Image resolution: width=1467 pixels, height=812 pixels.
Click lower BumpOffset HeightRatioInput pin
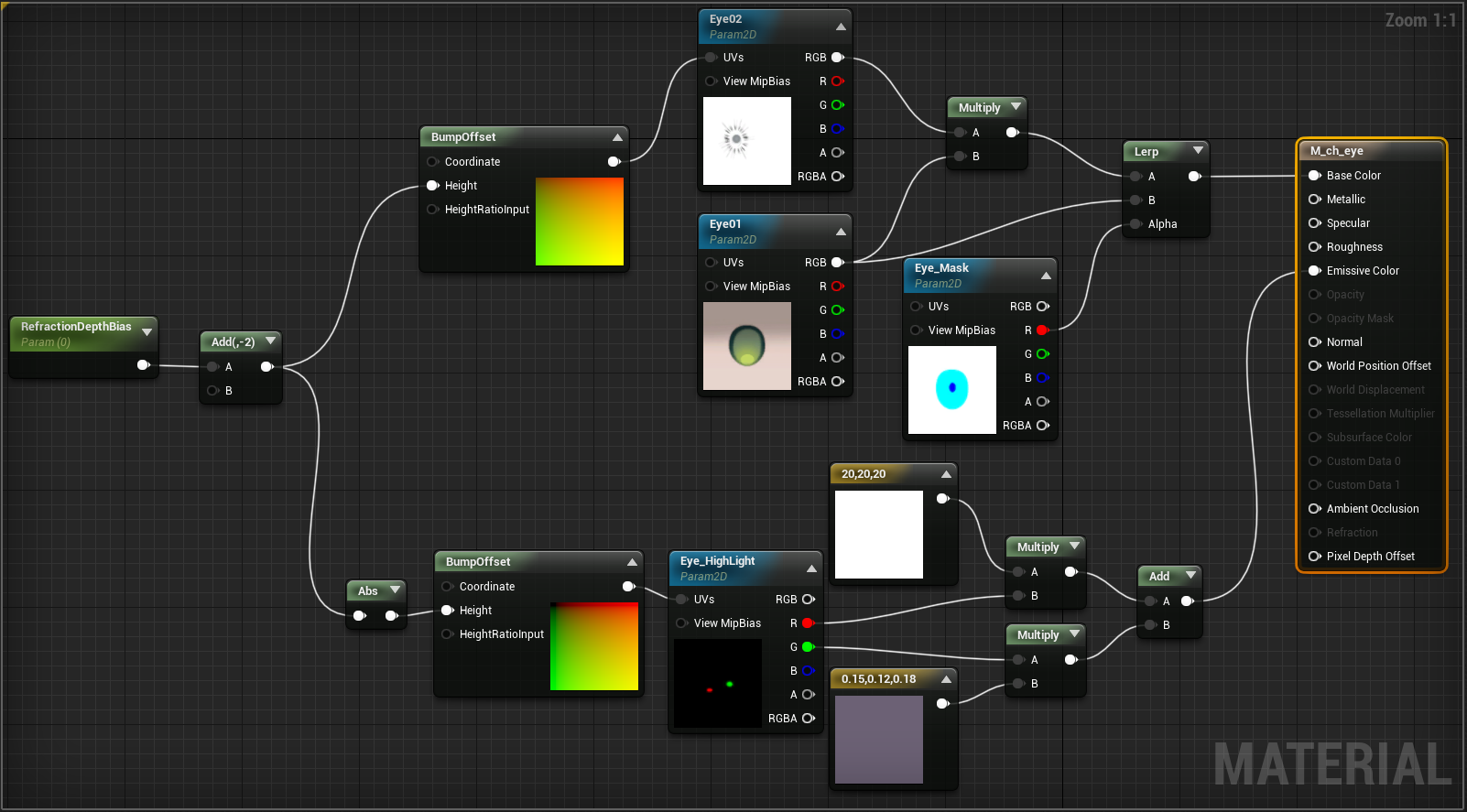pos(448,634)
